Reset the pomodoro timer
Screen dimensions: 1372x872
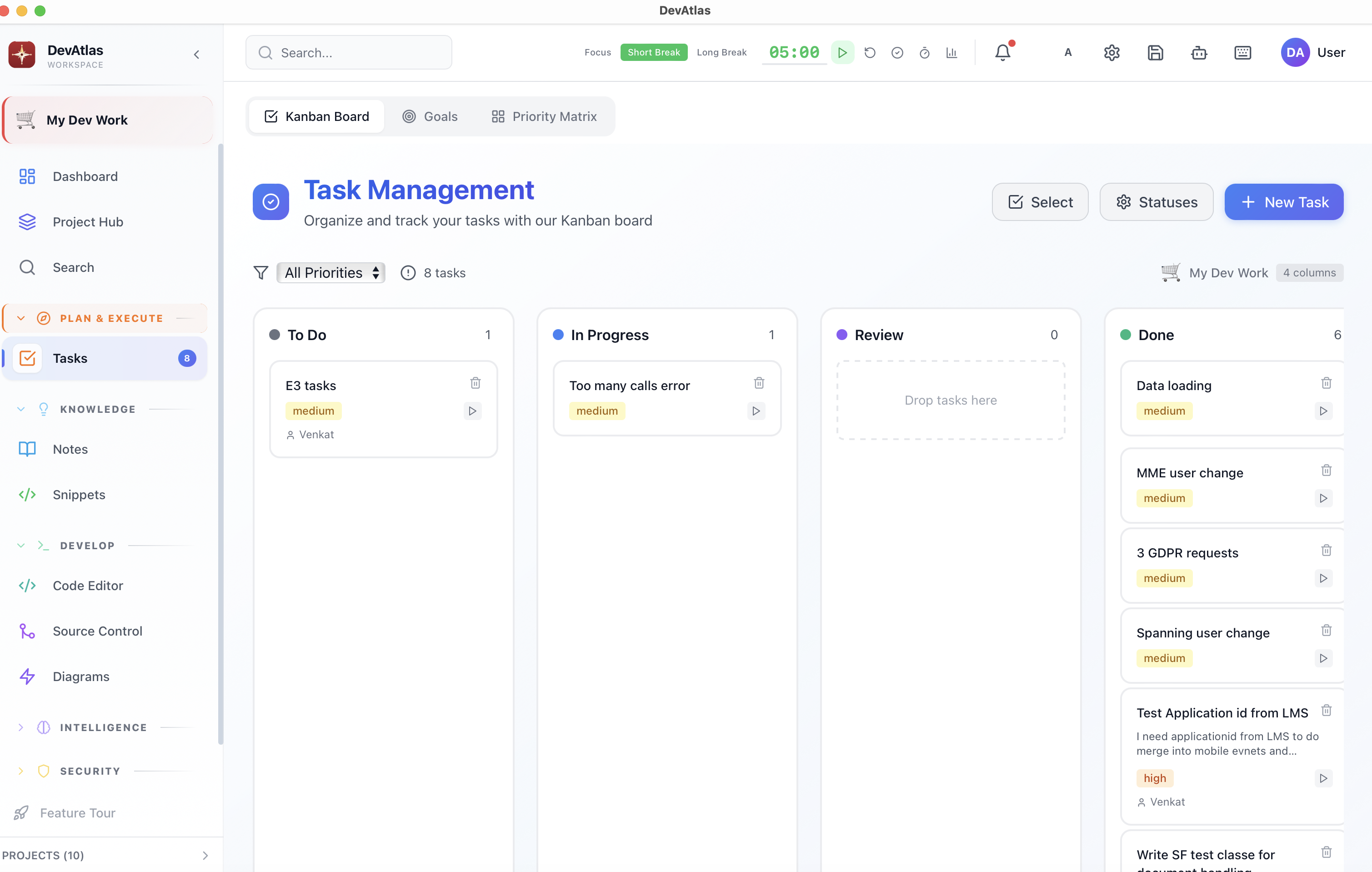870,52
